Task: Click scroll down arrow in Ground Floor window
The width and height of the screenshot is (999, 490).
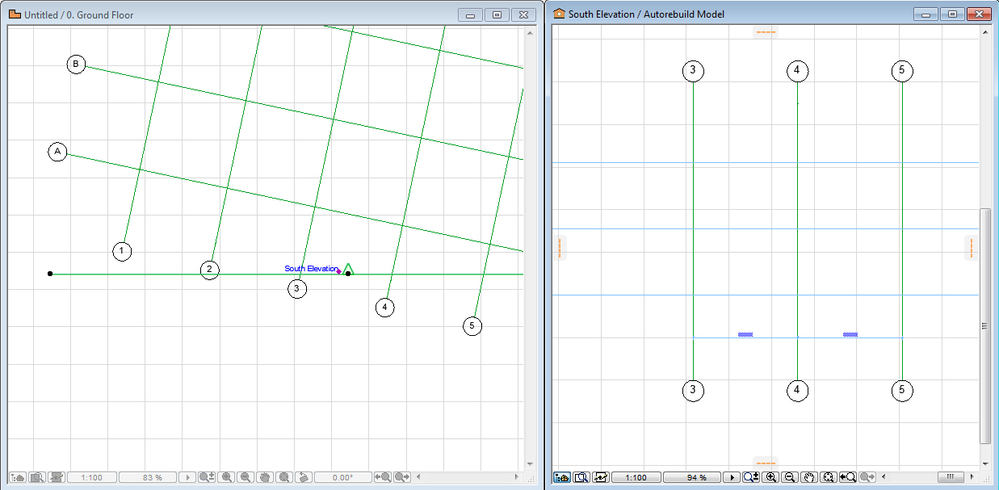Action: [x=529, y=464]
